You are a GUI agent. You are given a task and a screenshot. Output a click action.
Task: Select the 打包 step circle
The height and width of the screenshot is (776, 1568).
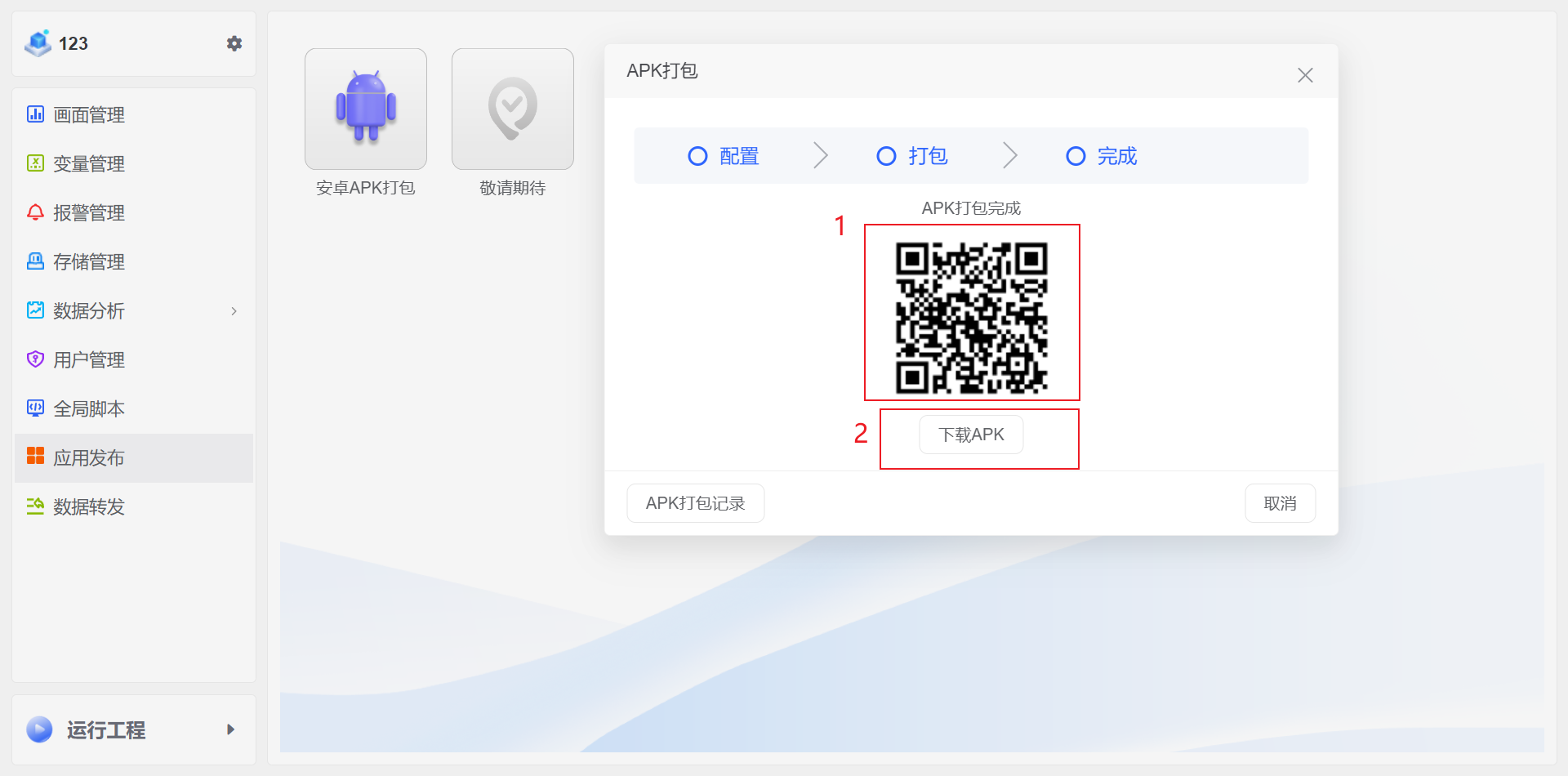click(x=886, y=156)
